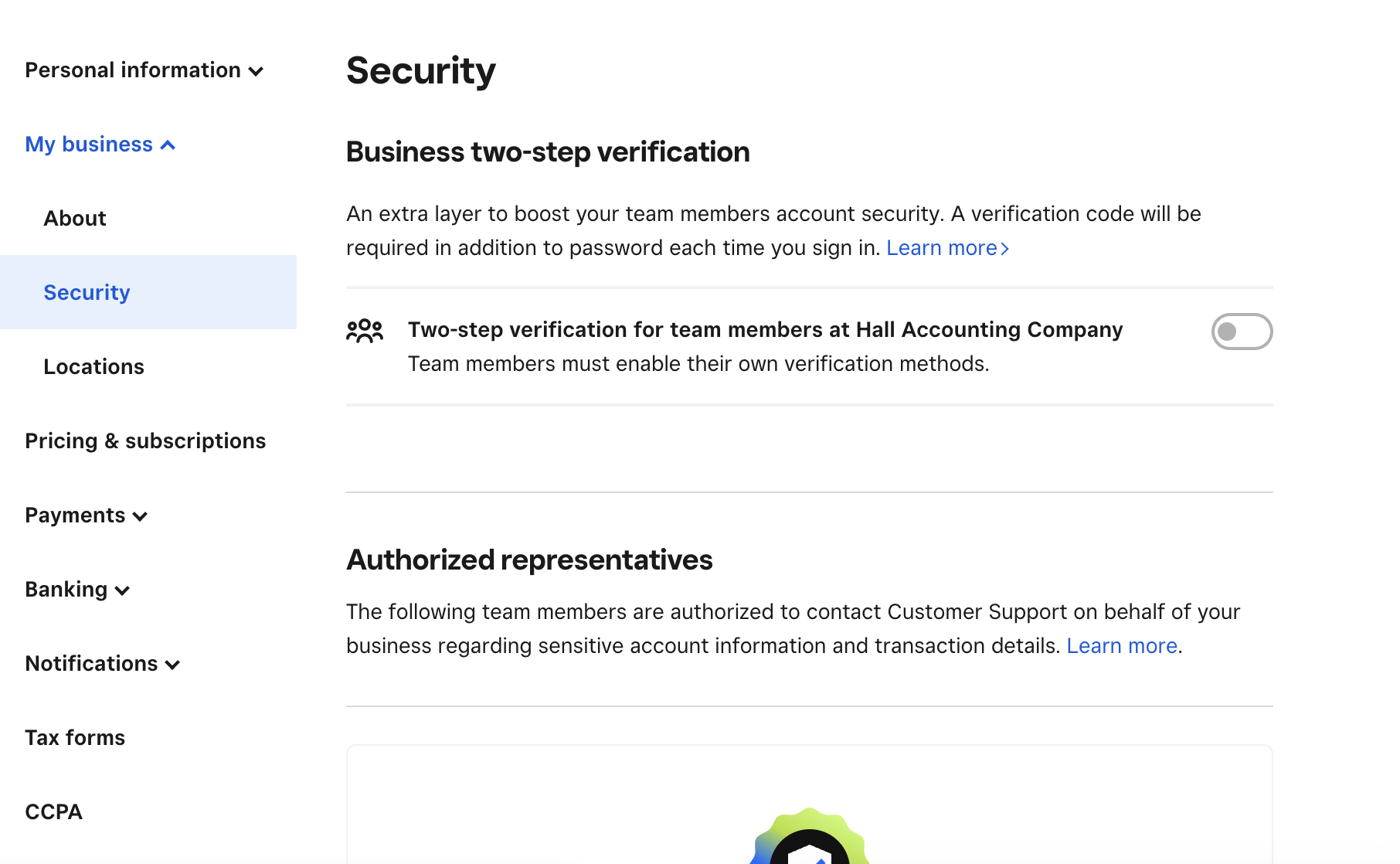1400x864 pixels.
Task: Open Pricing & subscriptions settings
Action: tap(145, 441)
